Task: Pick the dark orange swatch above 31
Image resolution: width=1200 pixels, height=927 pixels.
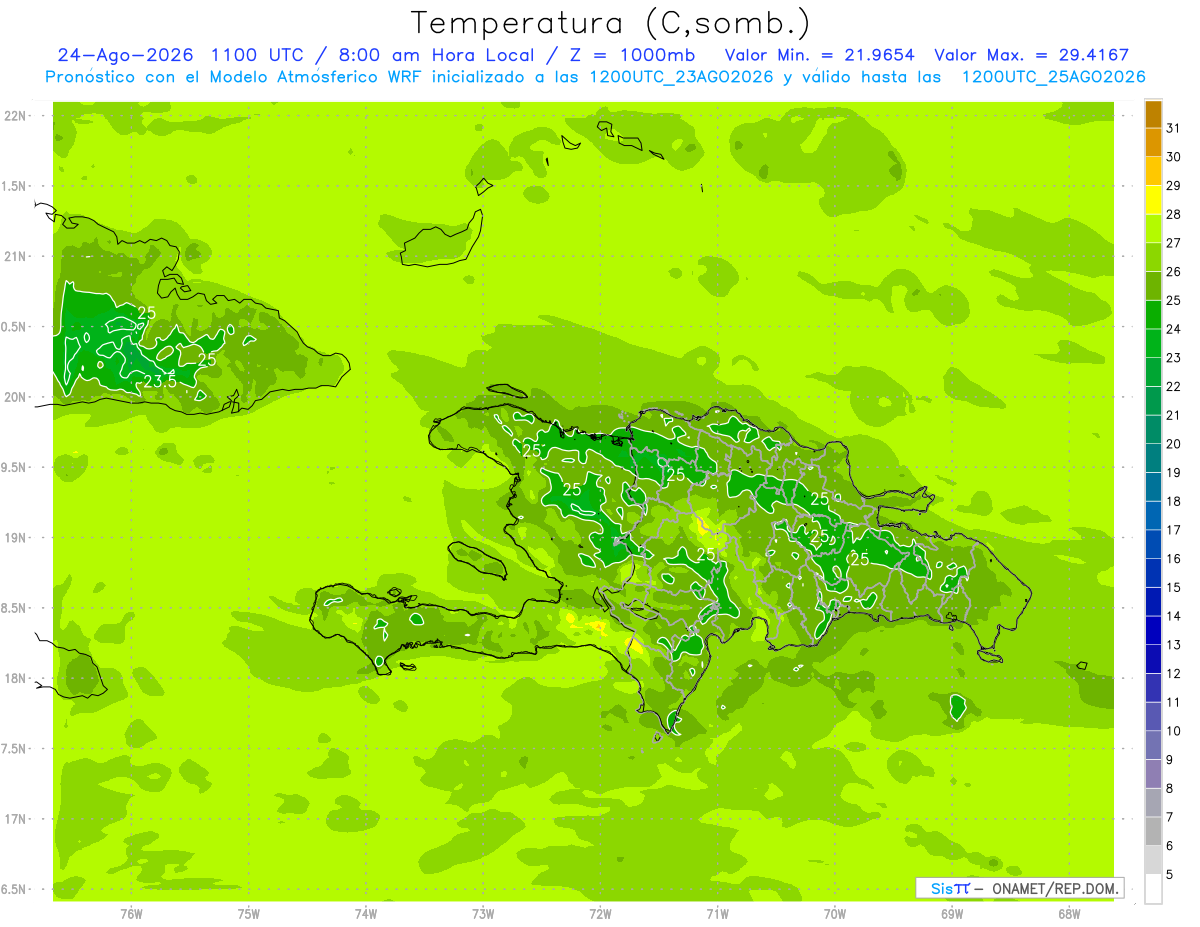Action: click(1153, 114)
